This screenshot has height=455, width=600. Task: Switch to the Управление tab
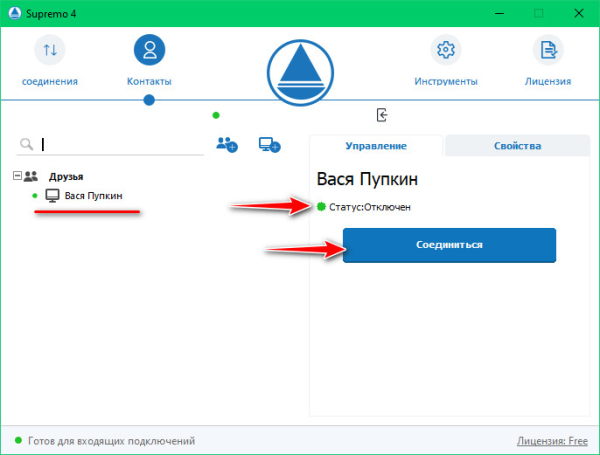[x=376, y=146]
